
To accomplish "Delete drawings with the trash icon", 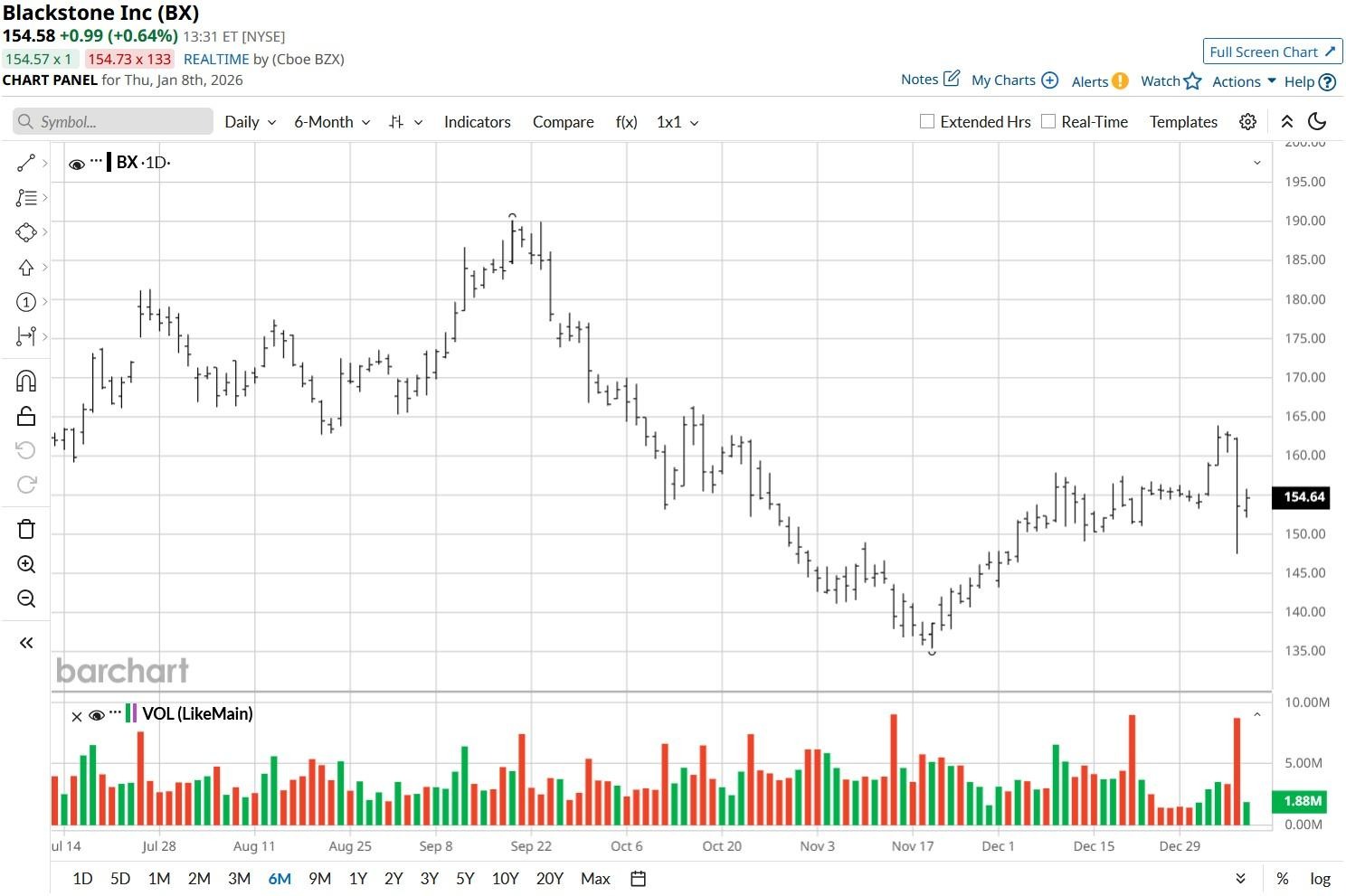I will pyautogui.click(x=26, y=529).
